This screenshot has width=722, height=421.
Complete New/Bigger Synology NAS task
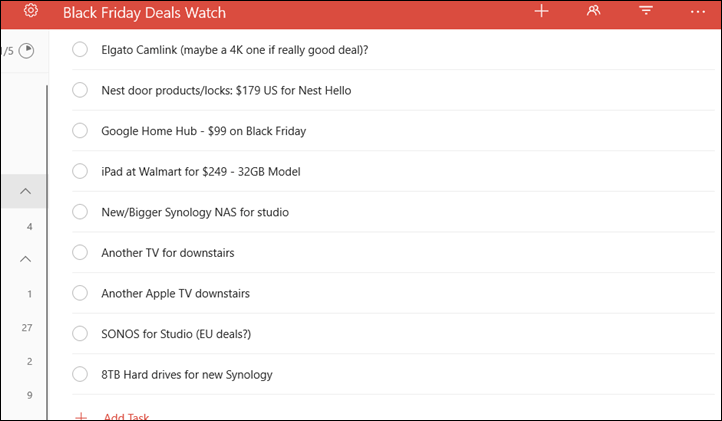80,211
